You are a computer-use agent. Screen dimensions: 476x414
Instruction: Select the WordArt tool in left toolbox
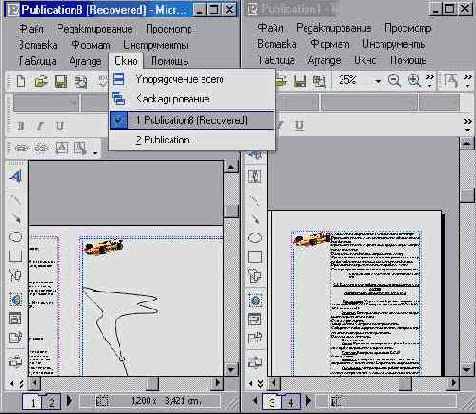coord(16,176)
